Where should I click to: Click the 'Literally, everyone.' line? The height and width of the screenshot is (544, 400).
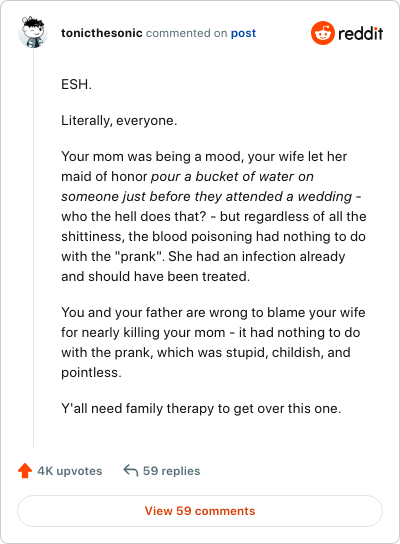(119, 121)
